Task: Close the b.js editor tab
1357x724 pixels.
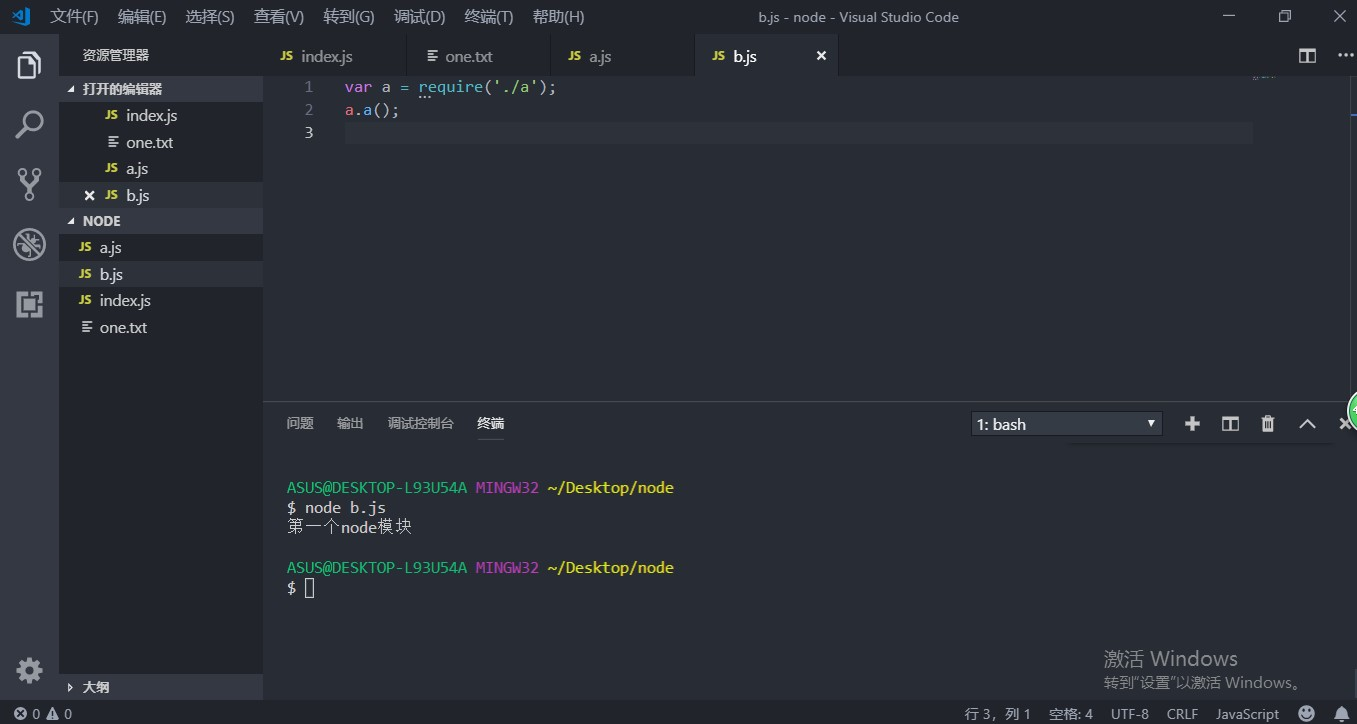Action: tap(821, 56)
